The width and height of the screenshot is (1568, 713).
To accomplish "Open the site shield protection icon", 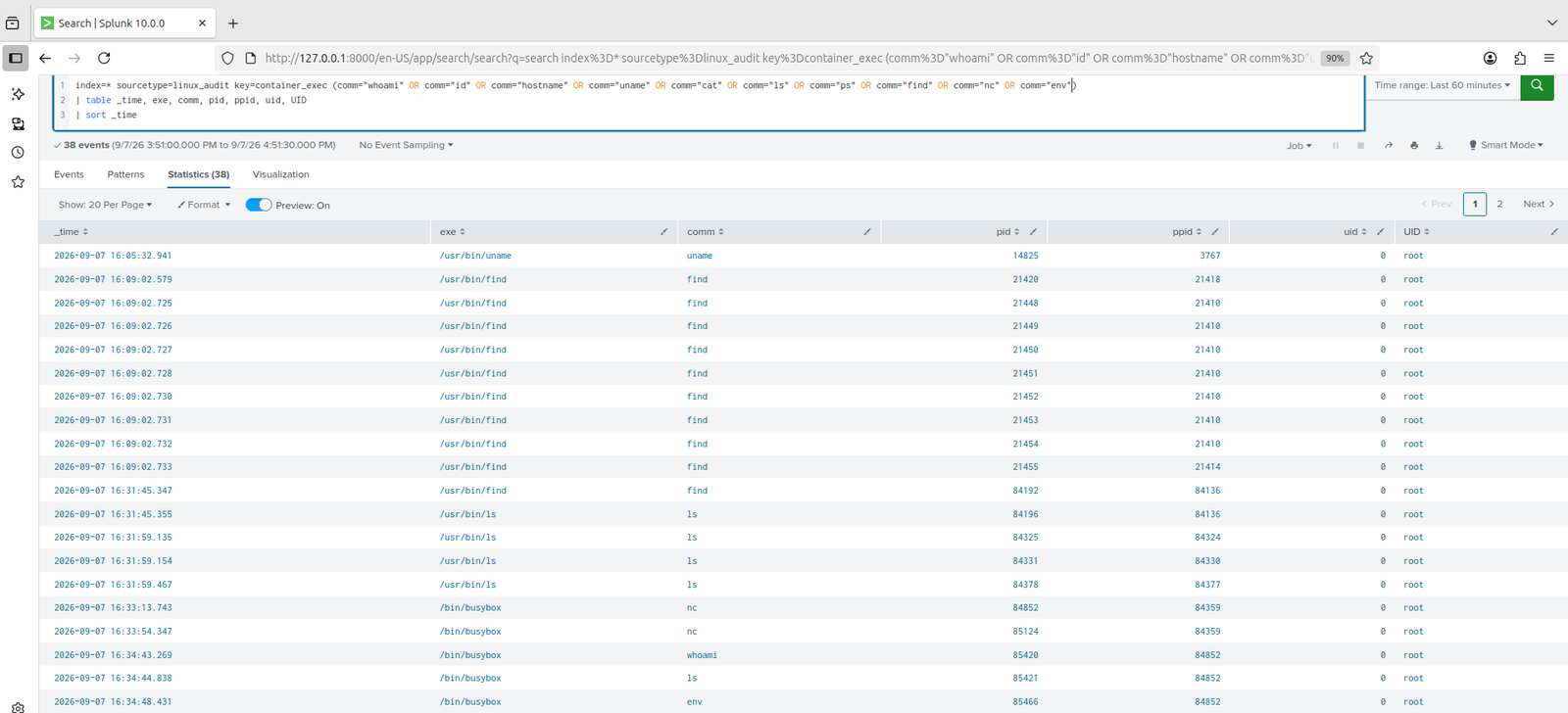I will pos(227,58).
